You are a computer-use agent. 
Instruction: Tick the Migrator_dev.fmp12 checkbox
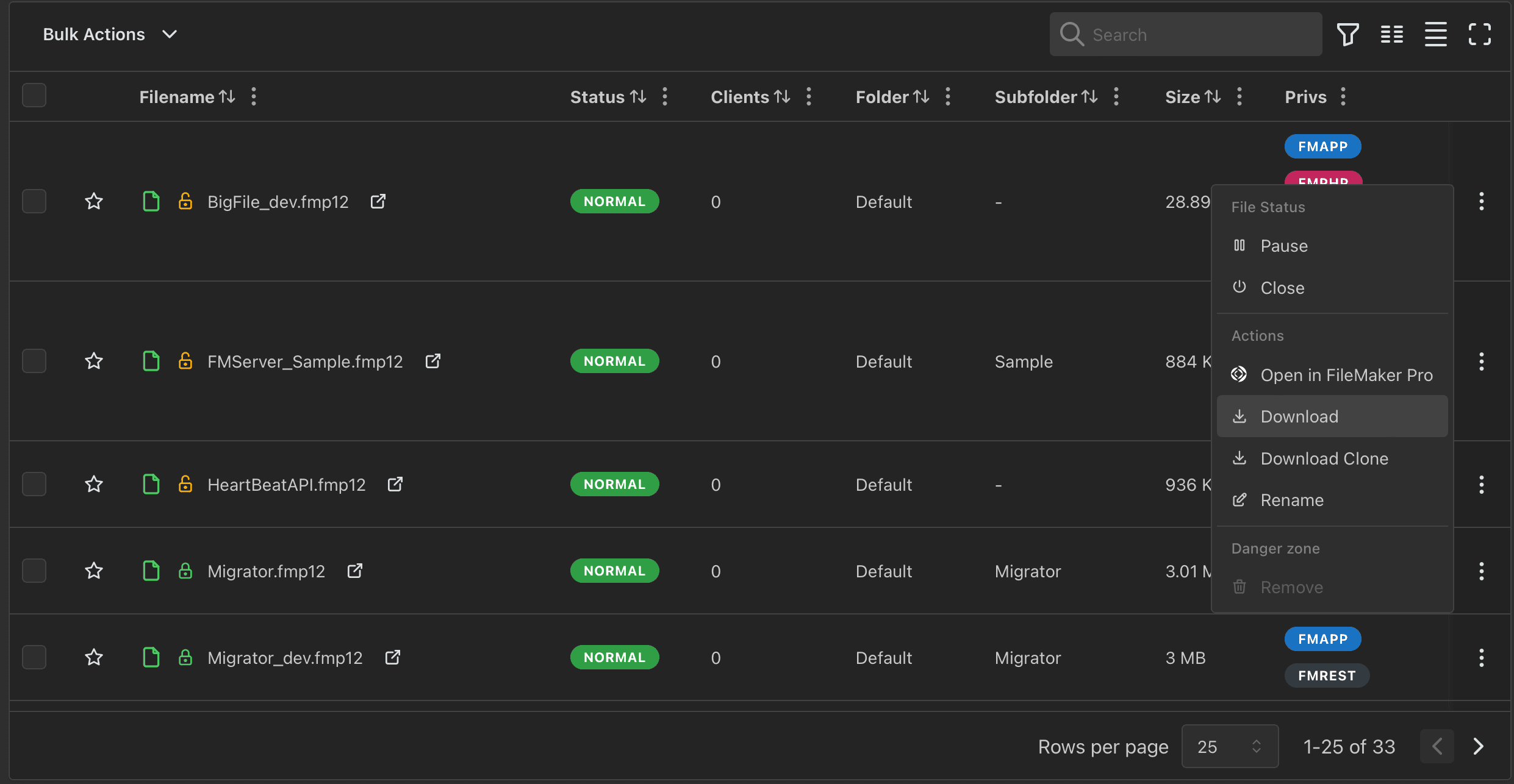coord(34,657)
